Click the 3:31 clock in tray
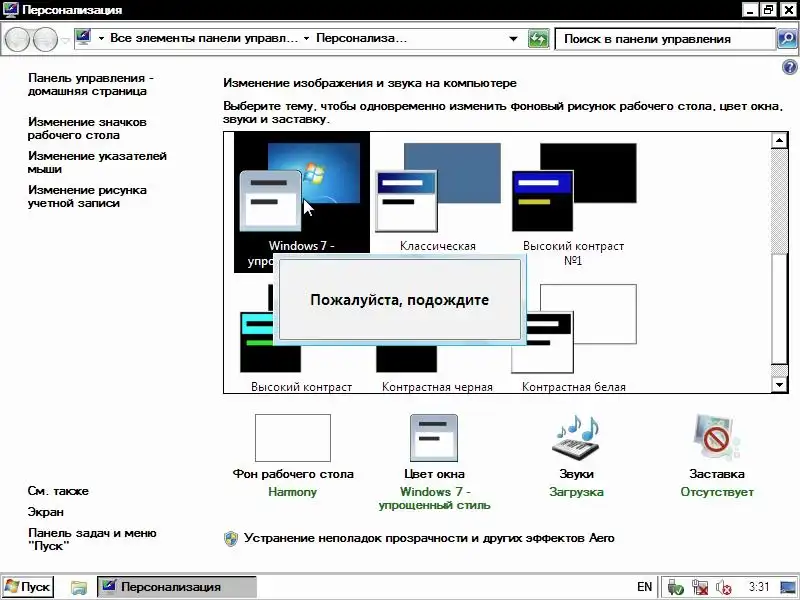Screen dimensions: 800x600 [x=759, y=587]
